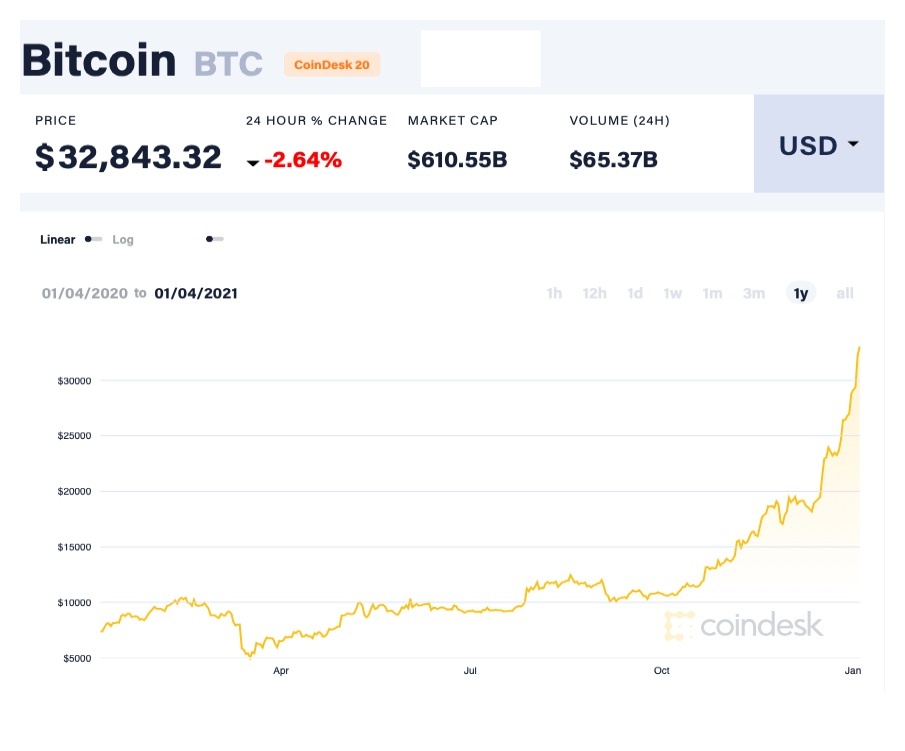Show all-time price history
This screenshot has height=751, width=905.
(x=845, y=293)
